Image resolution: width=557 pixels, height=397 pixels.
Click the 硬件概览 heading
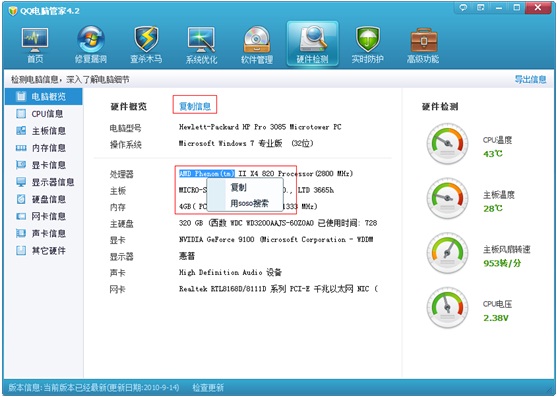click(128, 107)
